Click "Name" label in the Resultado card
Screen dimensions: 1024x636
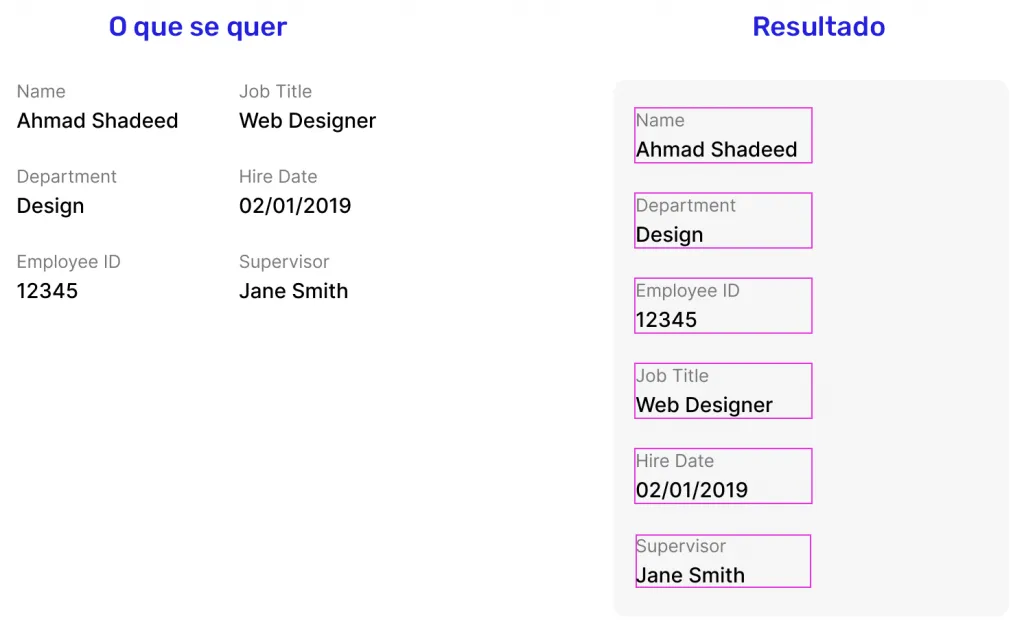tap(660, 120)
